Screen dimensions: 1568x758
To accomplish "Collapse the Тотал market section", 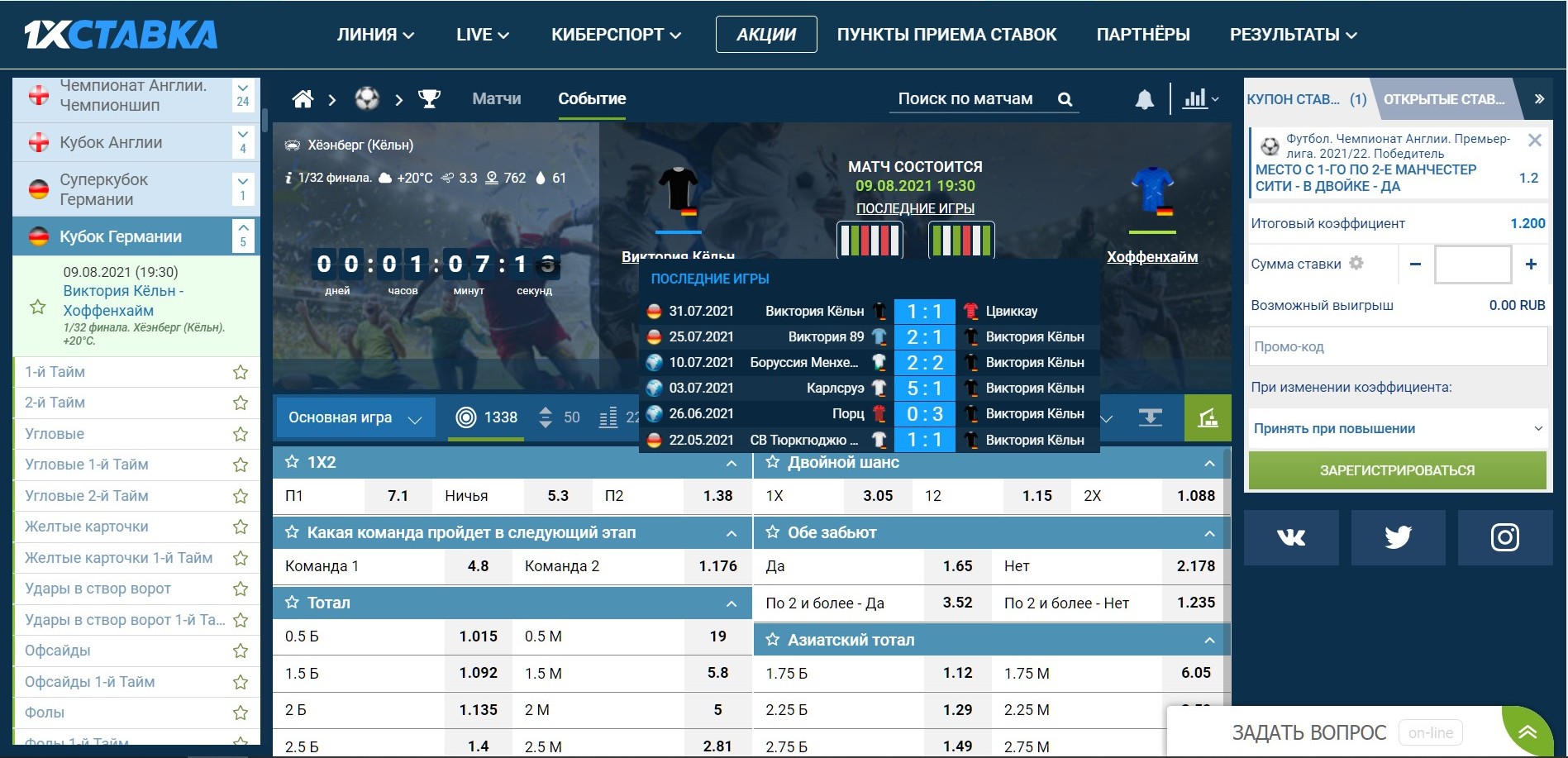I will tap(732, 603).
